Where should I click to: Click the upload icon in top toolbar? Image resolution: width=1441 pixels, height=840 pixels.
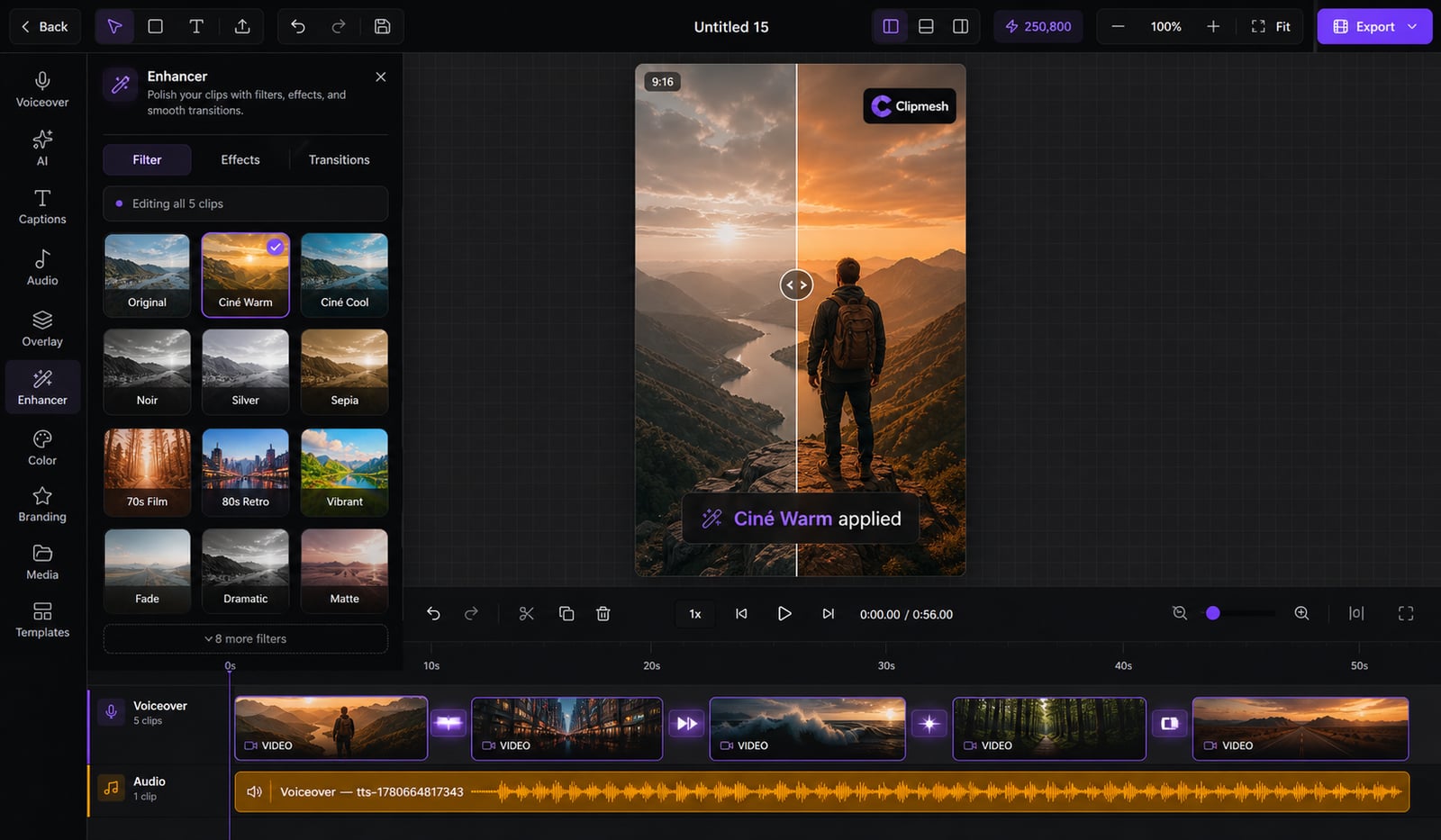coord(242,26)
